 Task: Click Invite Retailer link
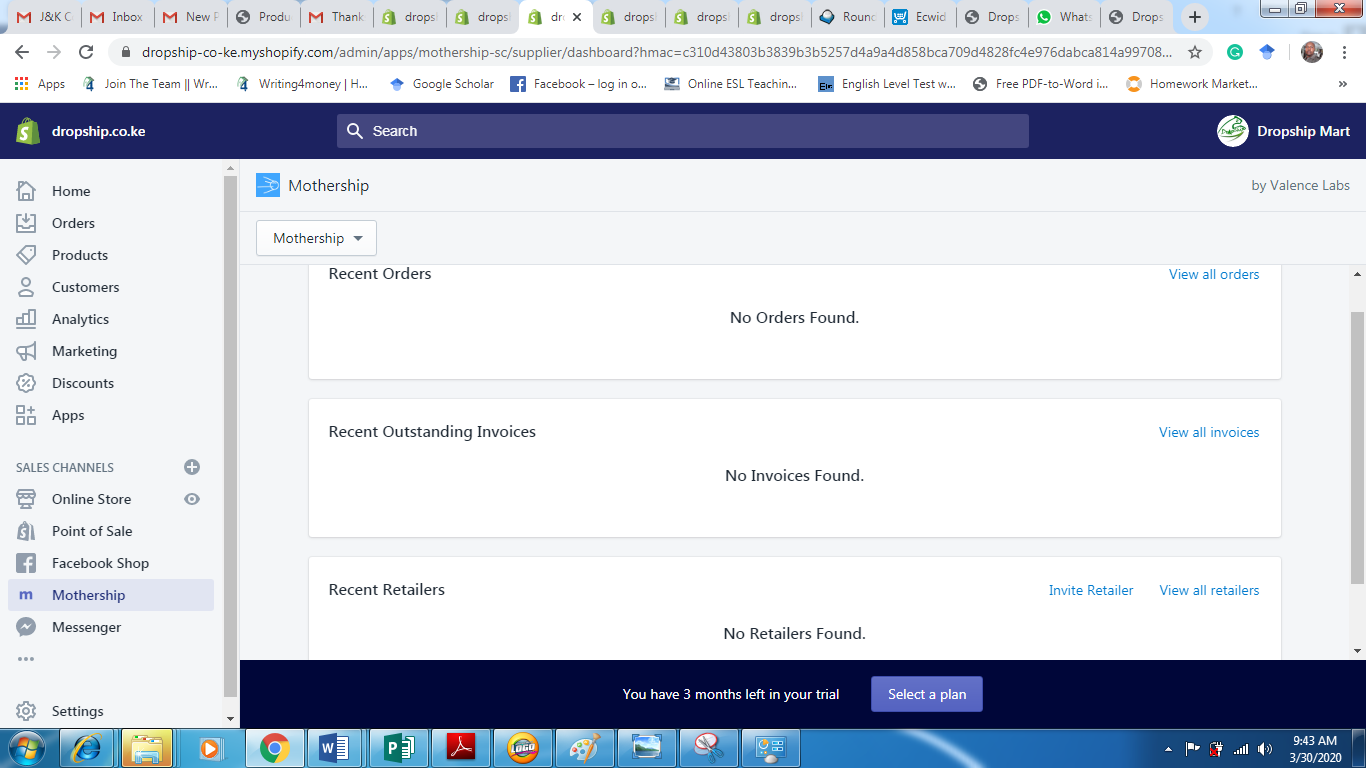(x=1091, y=590)
